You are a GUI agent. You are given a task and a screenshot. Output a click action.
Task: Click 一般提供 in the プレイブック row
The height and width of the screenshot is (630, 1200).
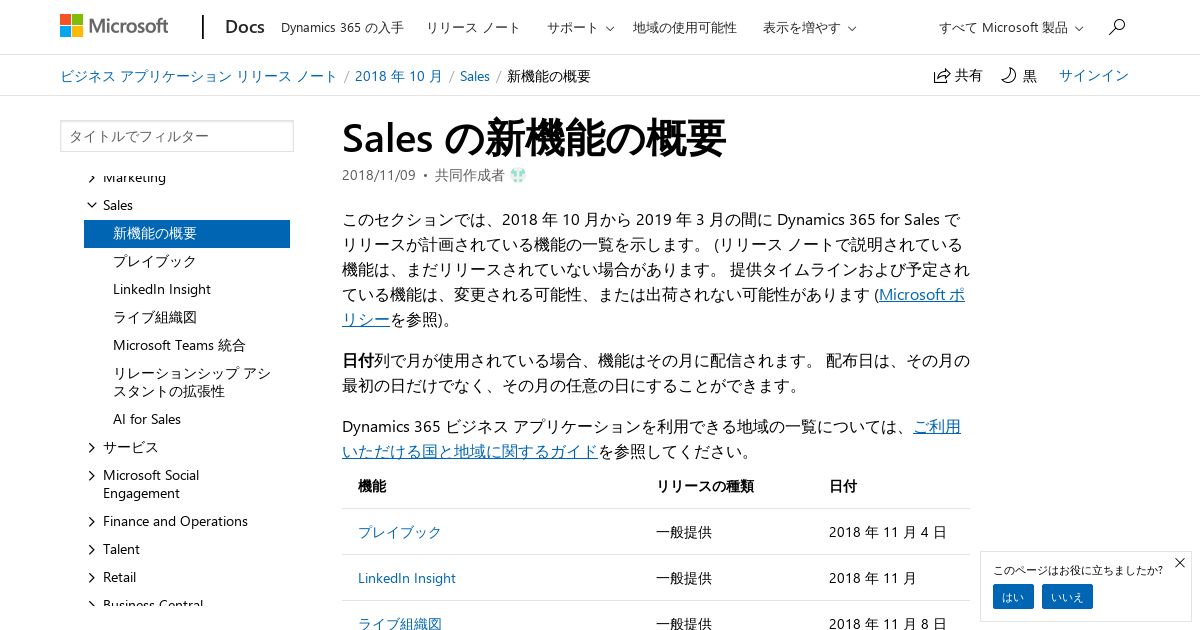684,532
